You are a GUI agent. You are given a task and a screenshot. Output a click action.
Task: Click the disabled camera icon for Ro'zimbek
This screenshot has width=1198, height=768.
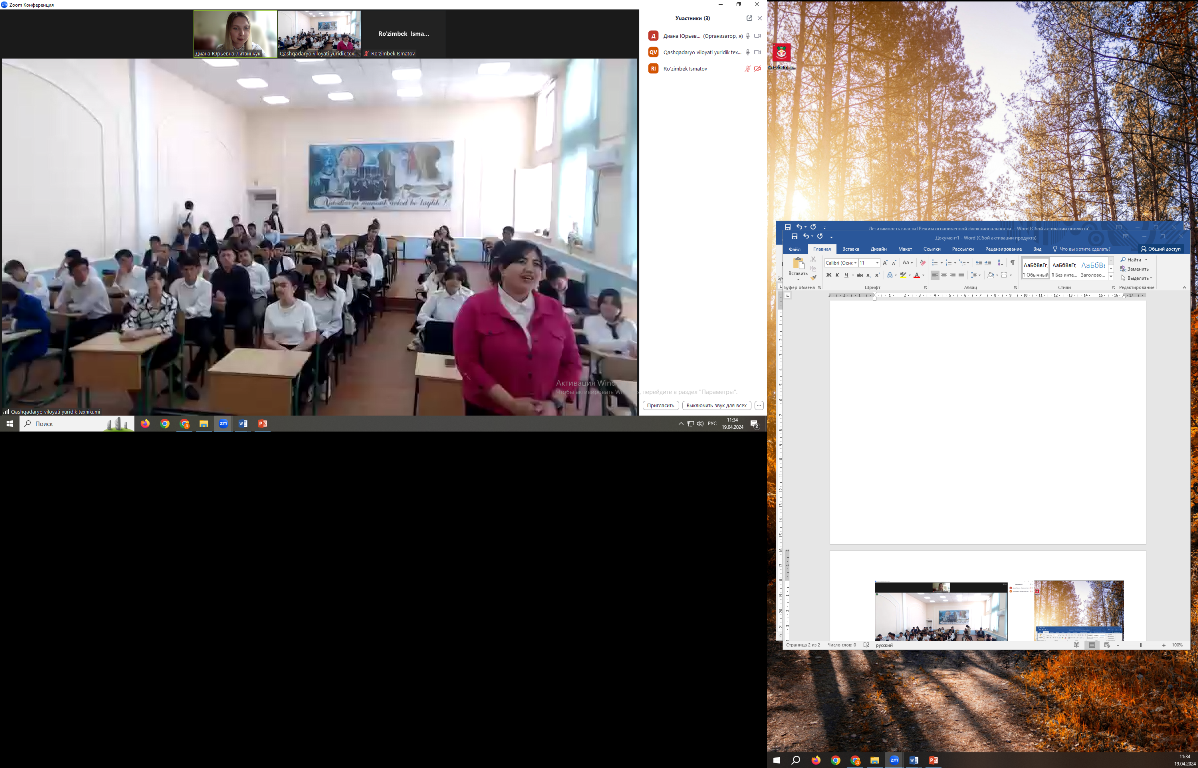[758, 69]
